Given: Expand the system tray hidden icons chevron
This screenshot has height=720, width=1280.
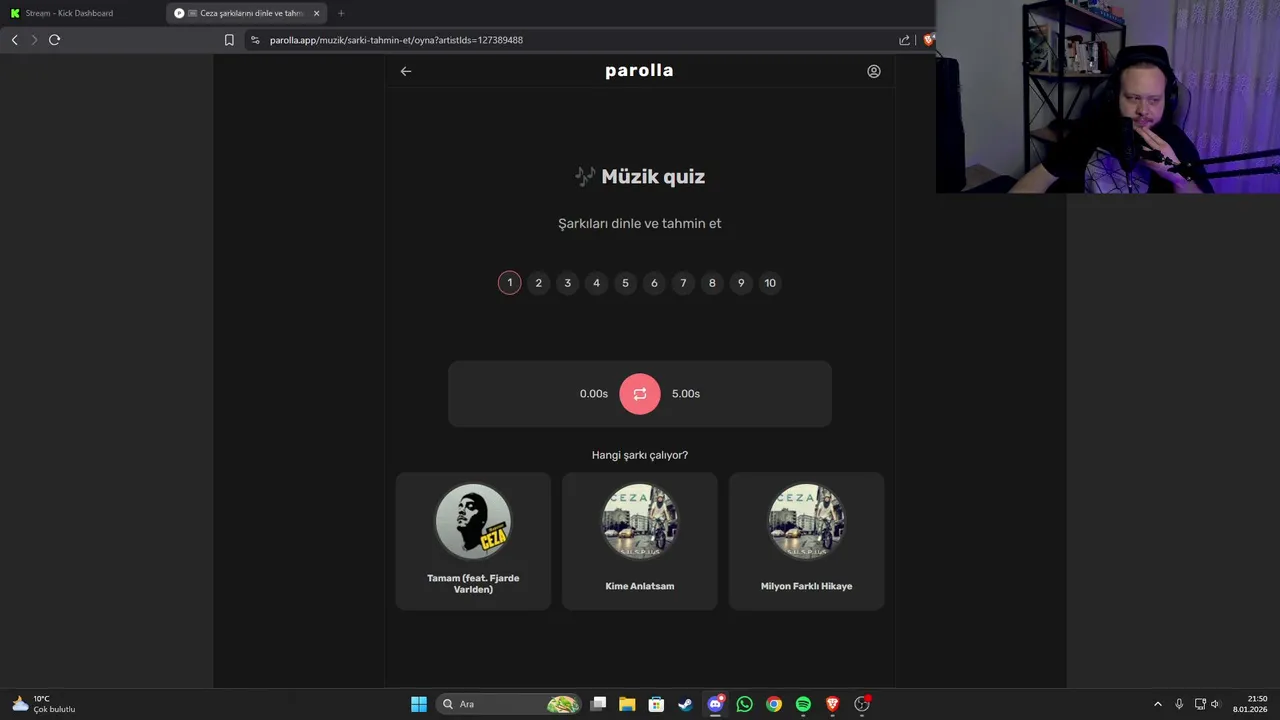Looking at the screenshot, I should pos(1158,704).
